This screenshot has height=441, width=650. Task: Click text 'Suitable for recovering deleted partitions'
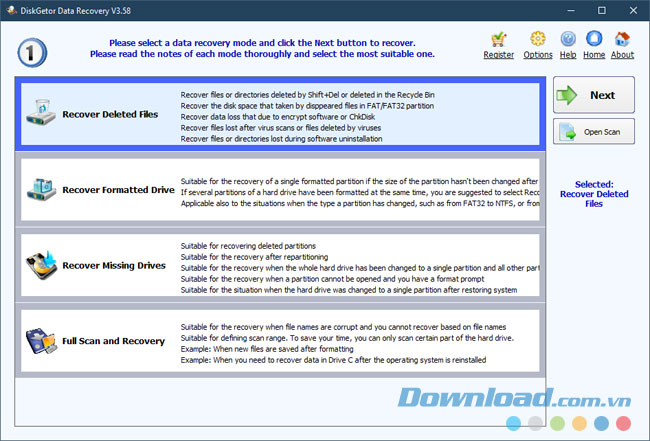click(x=248, y=246)
